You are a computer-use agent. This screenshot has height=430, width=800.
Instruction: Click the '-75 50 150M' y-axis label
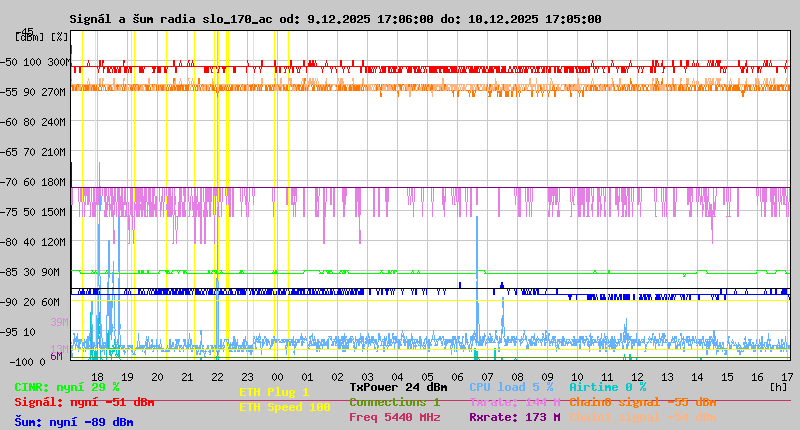point(33,212)
